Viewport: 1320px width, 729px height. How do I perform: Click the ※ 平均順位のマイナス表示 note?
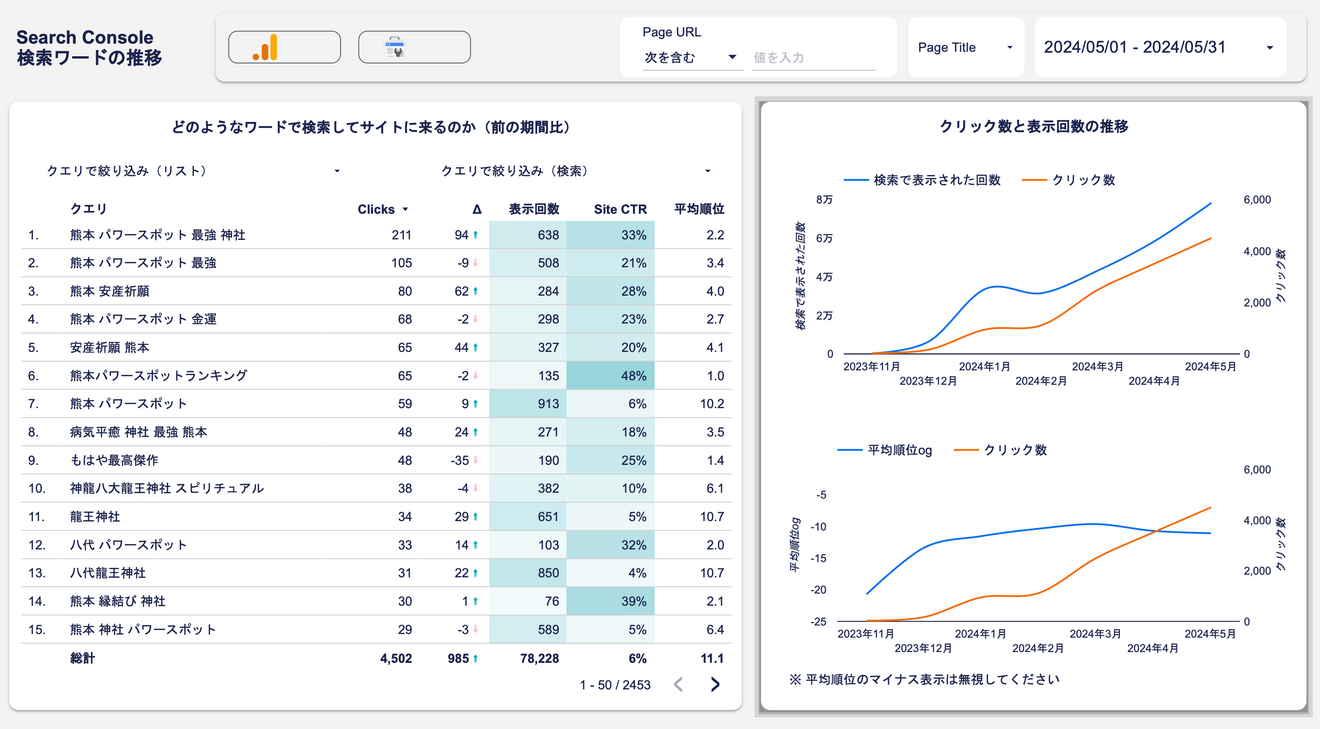click(924, 679)
